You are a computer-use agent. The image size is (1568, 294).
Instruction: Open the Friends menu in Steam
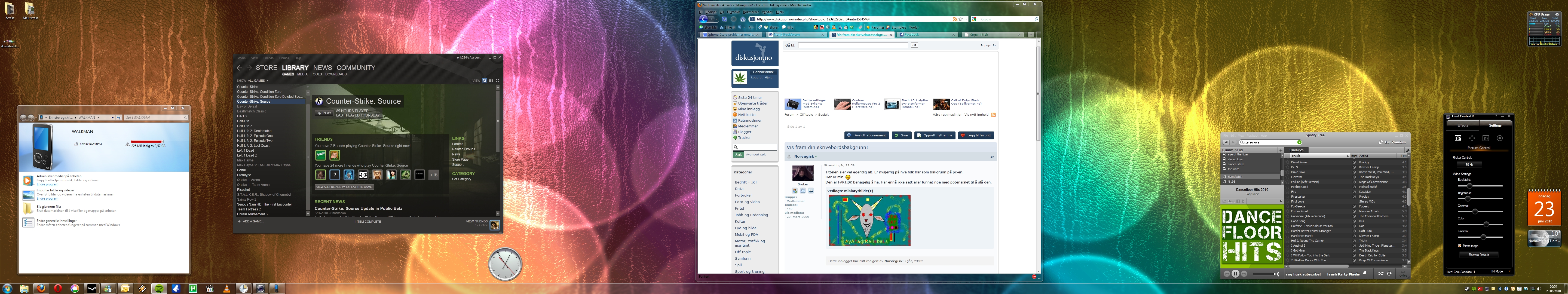[268, 58]
